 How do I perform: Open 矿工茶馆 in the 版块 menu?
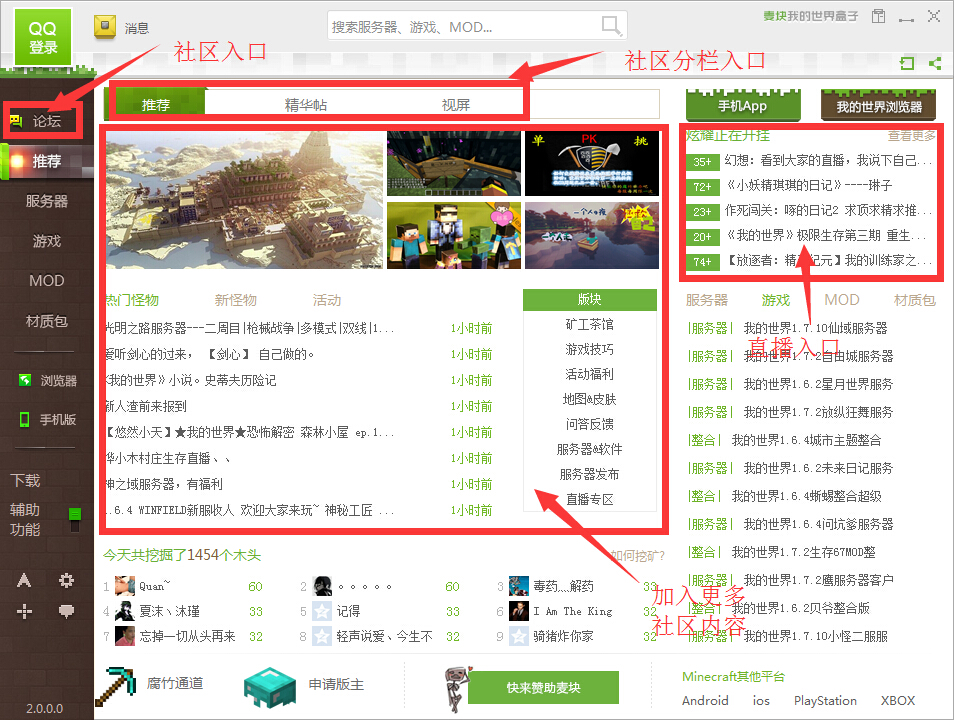(591, 324)
